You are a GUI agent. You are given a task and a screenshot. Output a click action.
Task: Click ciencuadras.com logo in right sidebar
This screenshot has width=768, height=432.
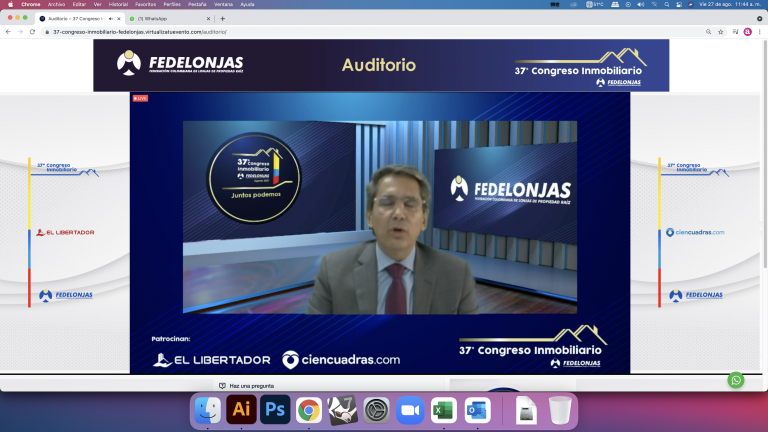(x=695, y=232)
